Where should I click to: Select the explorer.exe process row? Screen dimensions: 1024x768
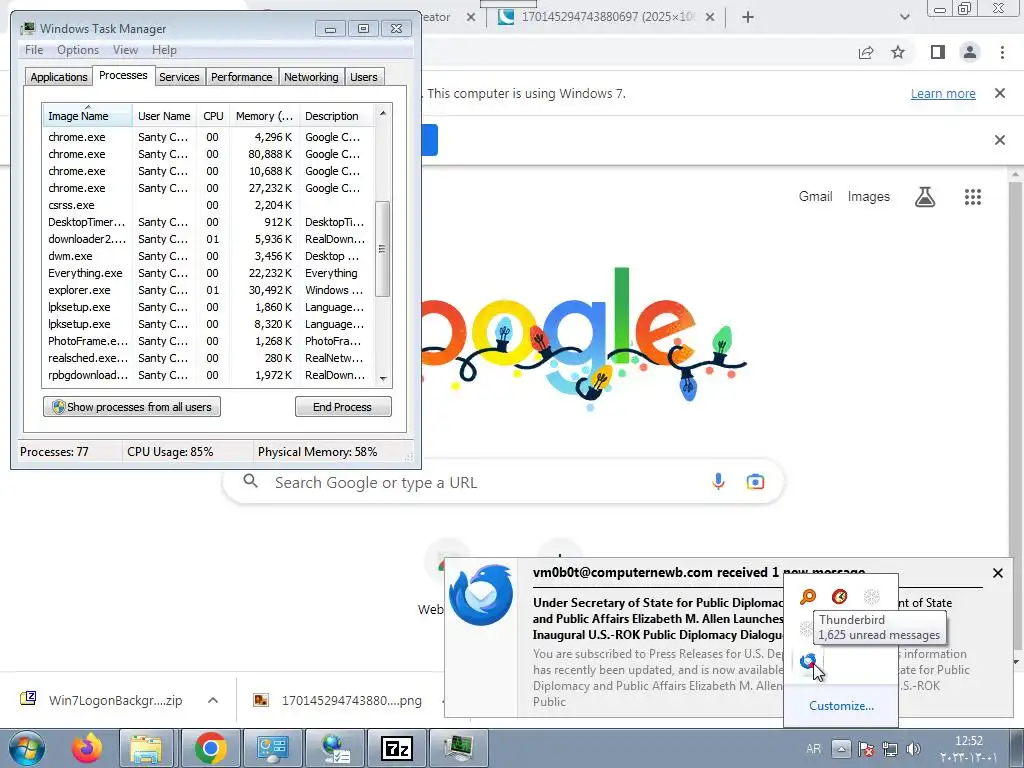coord(208,290)
